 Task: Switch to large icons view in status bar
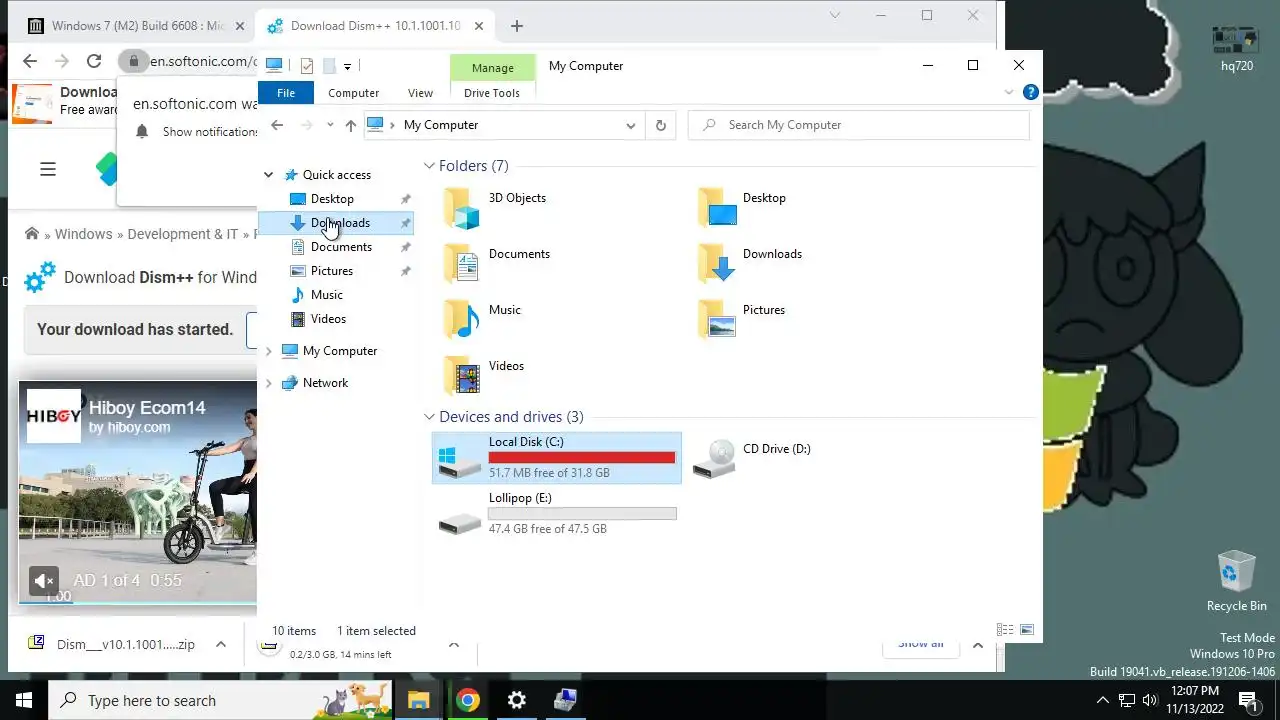1026,630
